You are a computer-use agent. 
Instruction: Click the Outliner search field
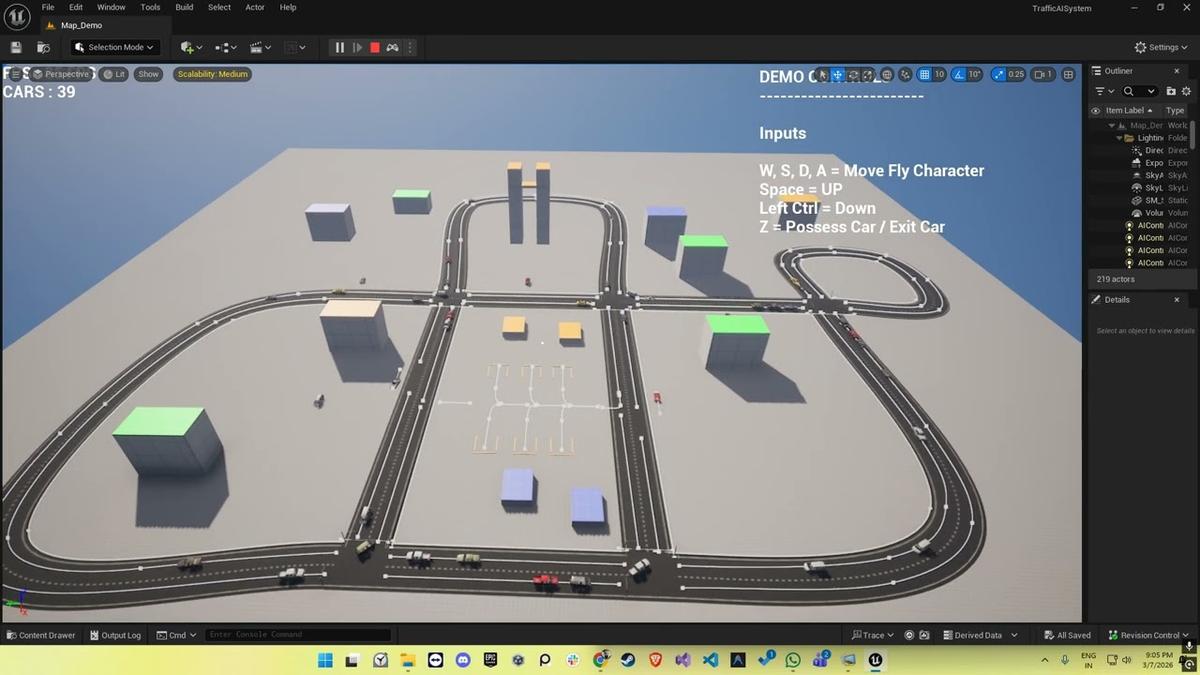1138,91
